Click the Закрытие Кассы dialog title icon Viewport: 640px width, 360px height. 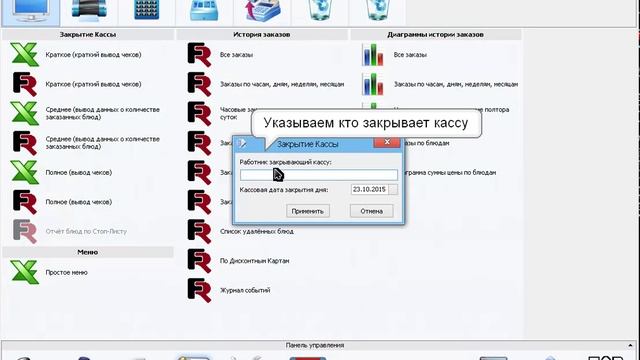coord(242,143)
